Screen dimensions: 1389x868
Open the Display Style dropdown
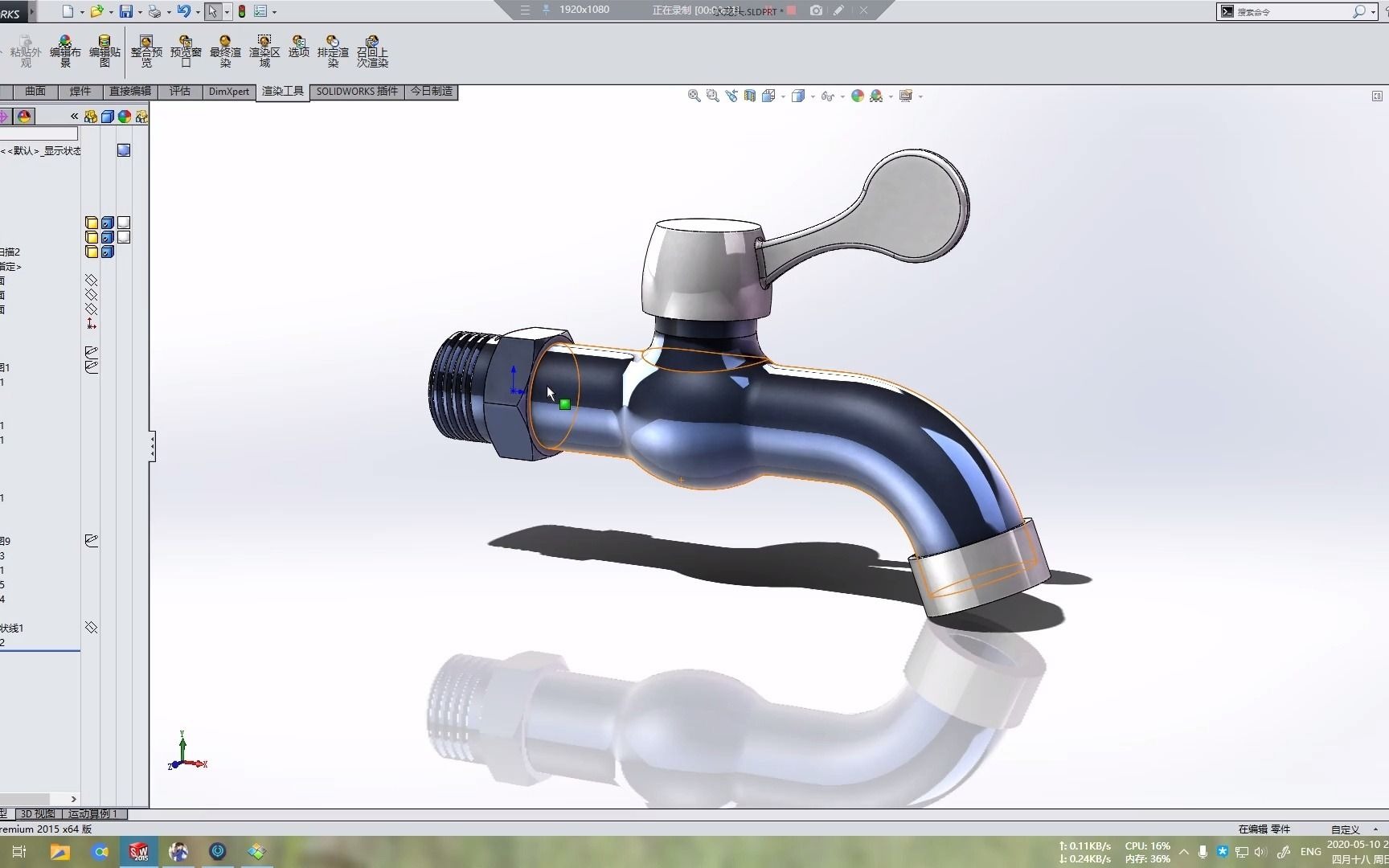point(813,96)
